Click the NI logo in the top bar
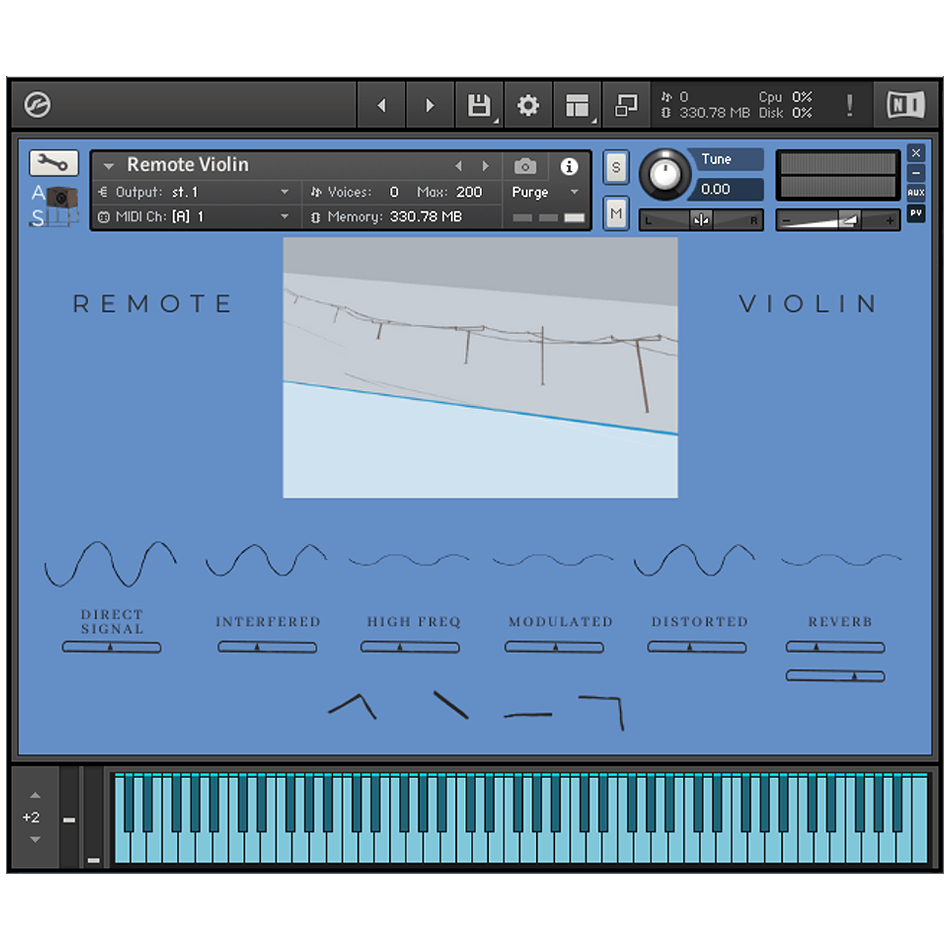Screen dimensions: 950x950 tap(906, 104)
